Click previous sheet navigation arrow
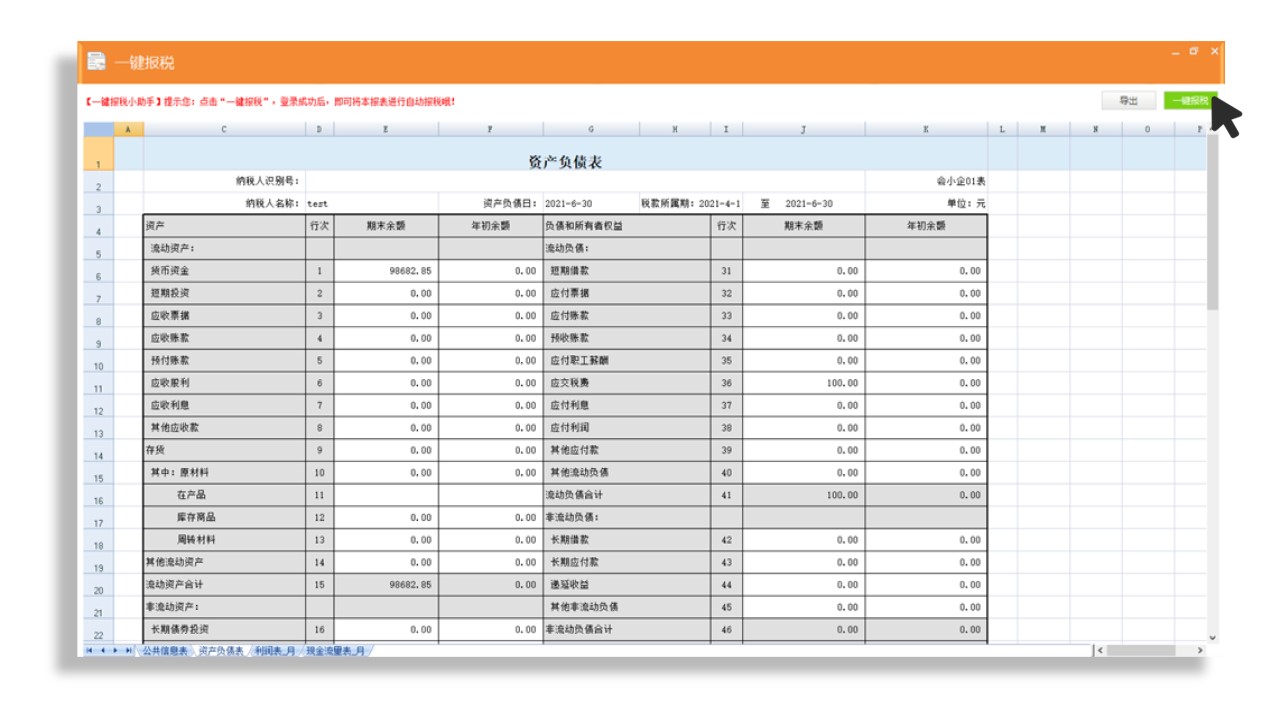The image size is (1280, 720). [102, 651]
